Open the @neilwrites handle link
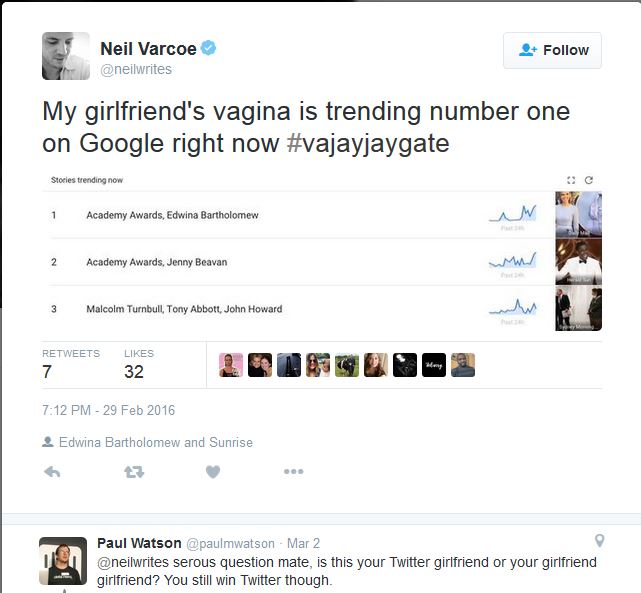 [x=136, y=69]
